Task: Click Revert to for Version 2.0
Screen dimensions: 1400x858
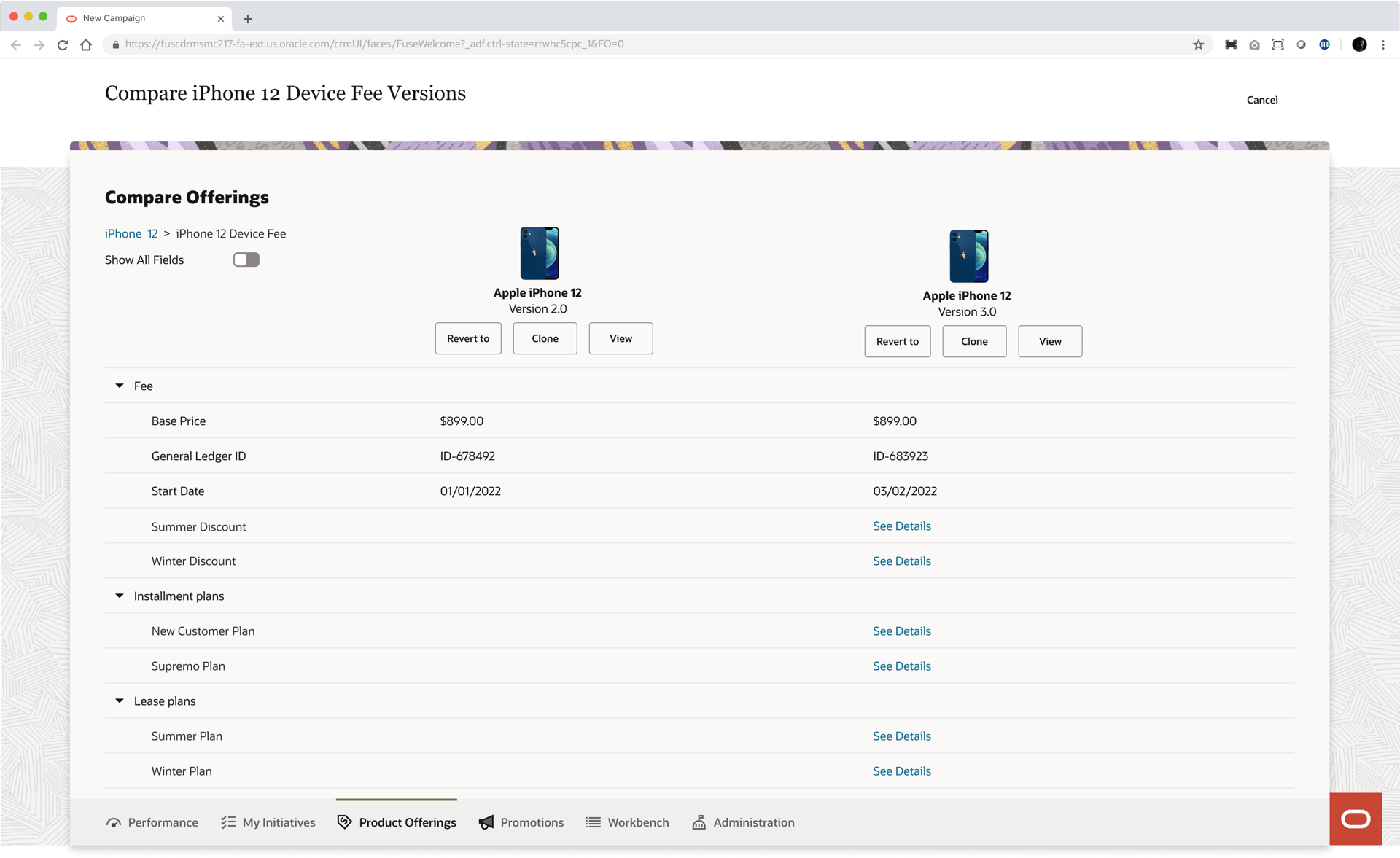Action: 468,338
